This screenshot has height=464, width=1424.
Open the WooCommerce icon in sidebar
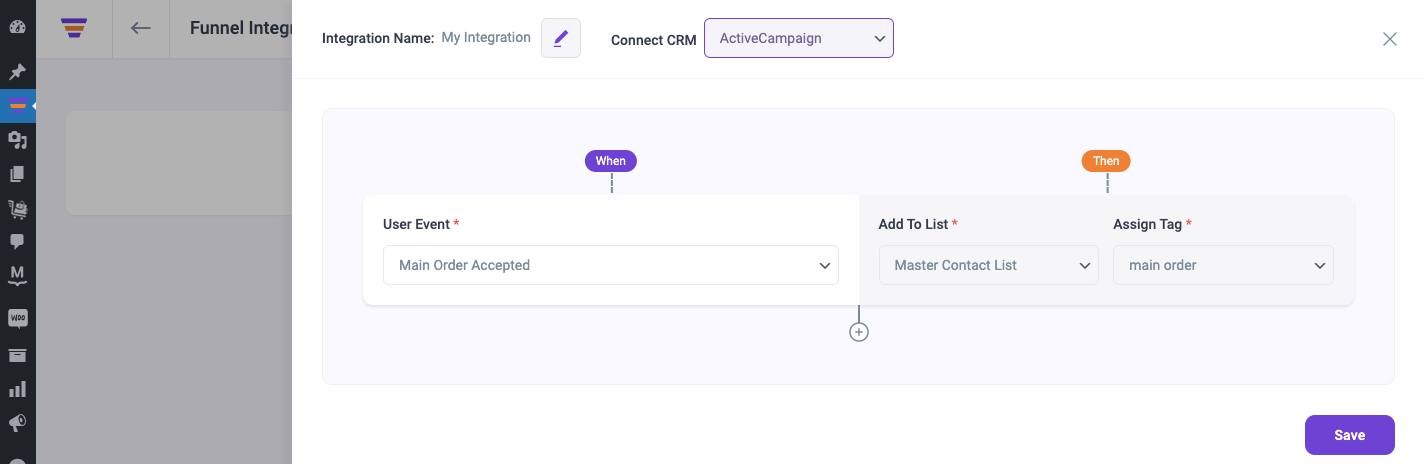click(17, 318)
